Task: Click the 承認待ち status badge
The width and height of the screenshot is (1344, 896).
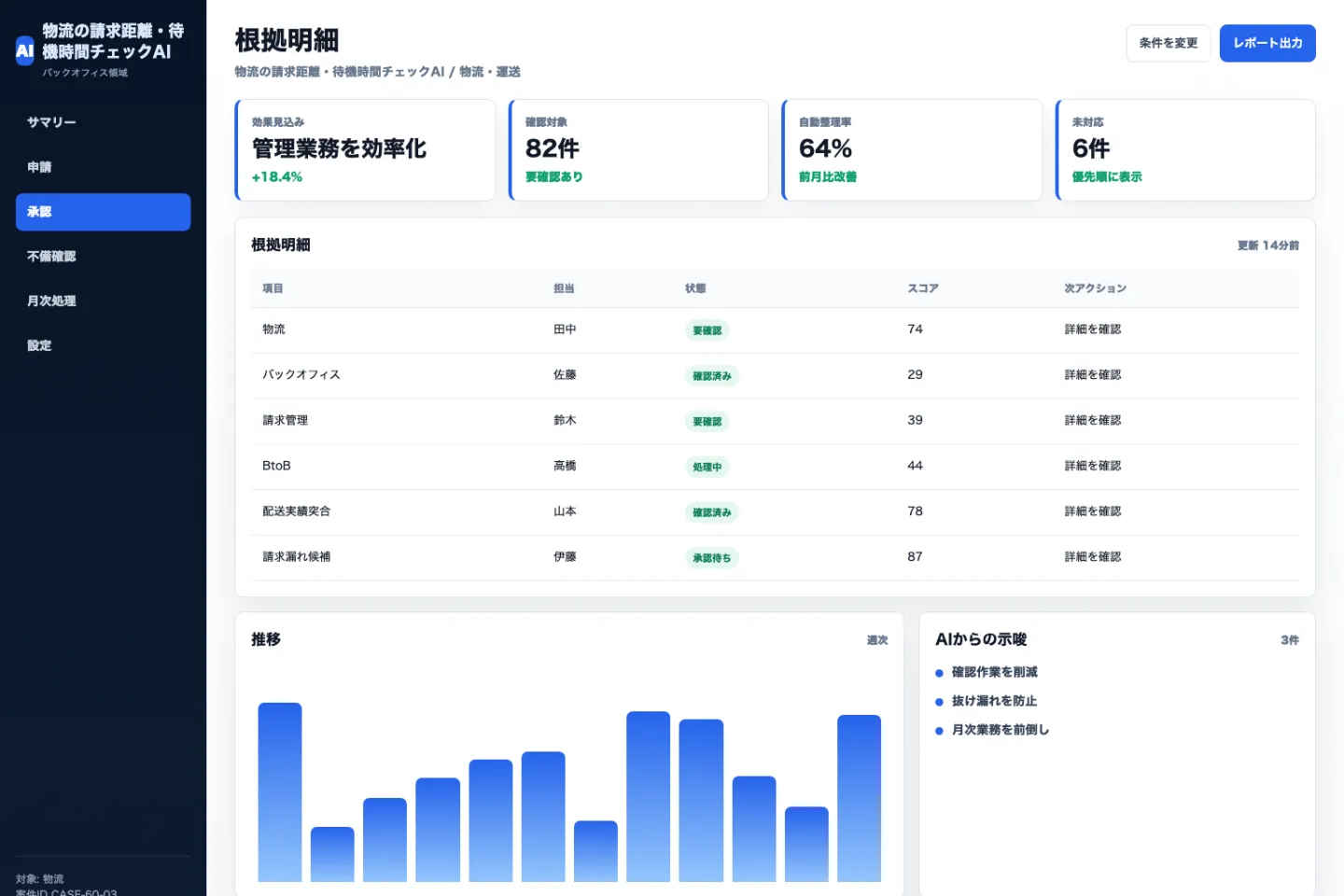Action: click(x=712, y=558)
